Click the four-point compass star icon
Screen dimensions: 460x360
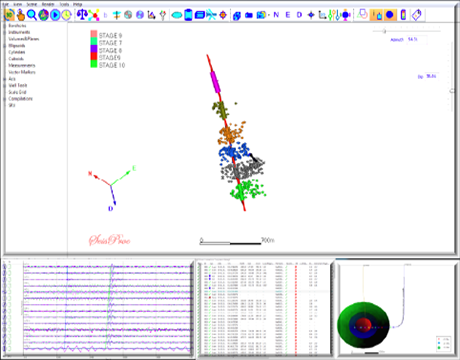tap(311, 15)
